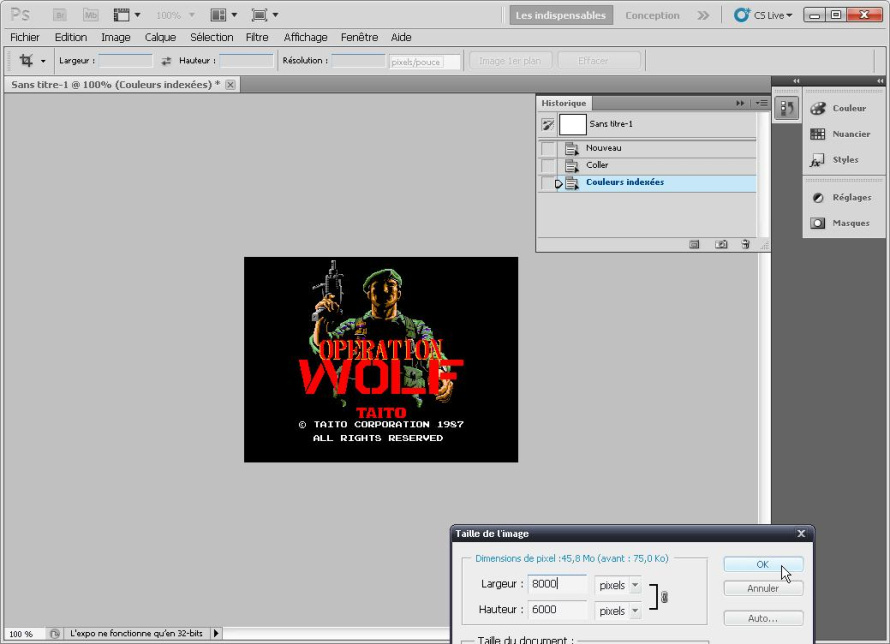Open the Nuancier swatches panel
This screenshot has width=890, height=644.
point(839,134)
